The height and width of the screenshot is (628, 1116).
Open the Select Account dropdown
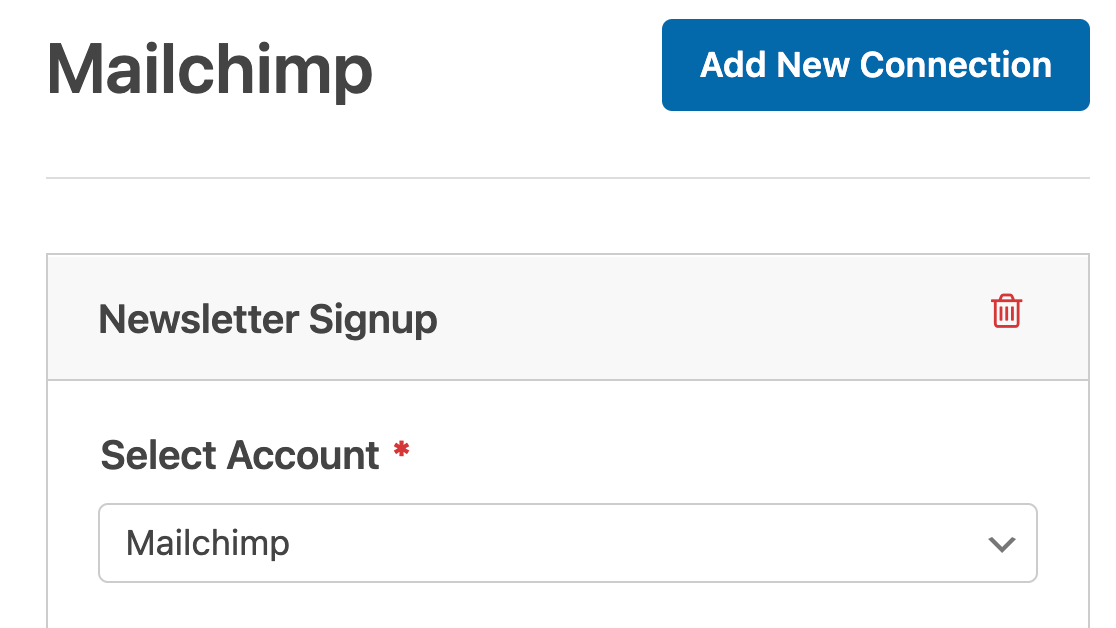(x=567, y=543)
